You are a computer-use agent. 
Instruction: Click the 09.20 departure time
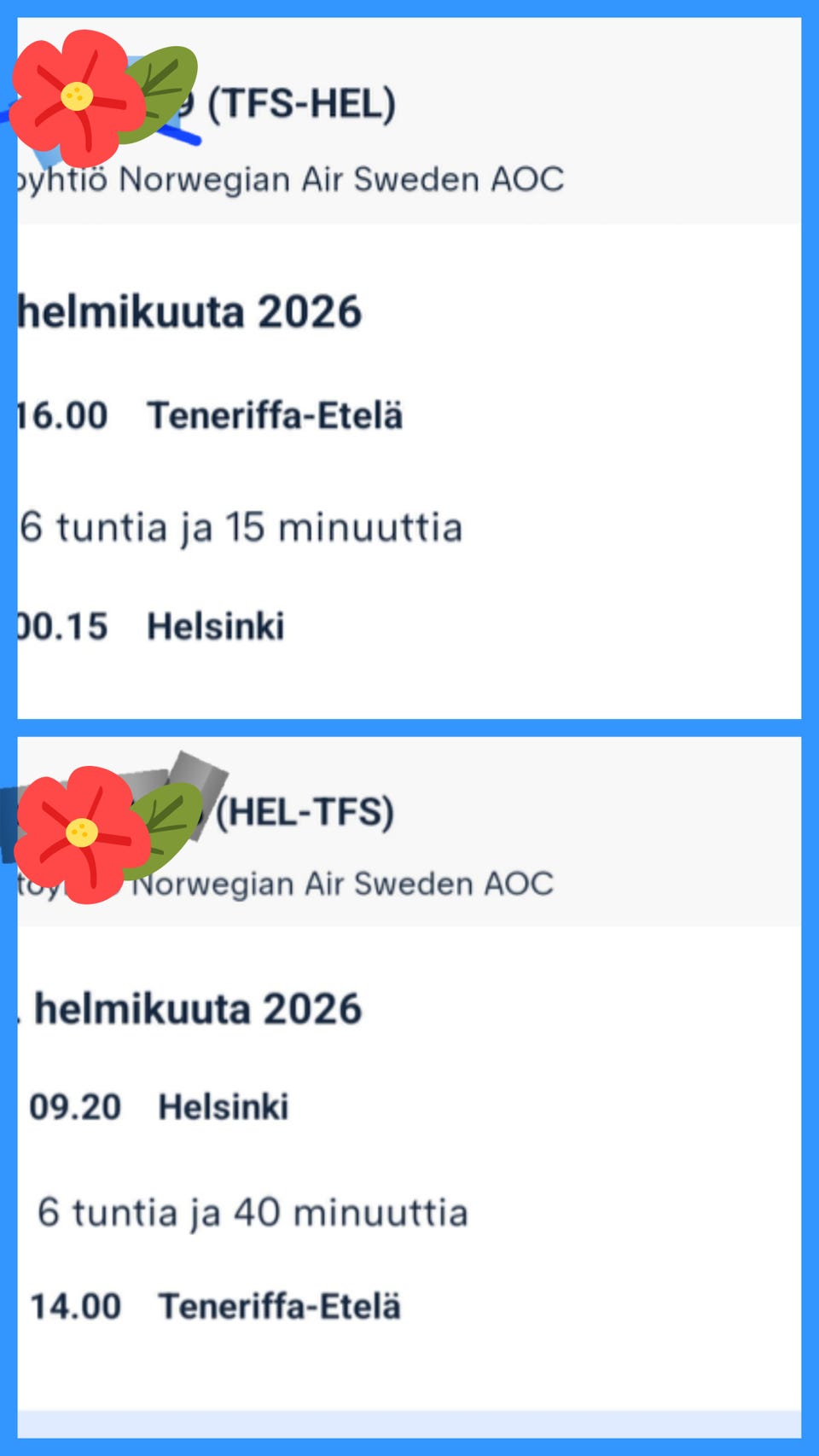(75, 1107)
